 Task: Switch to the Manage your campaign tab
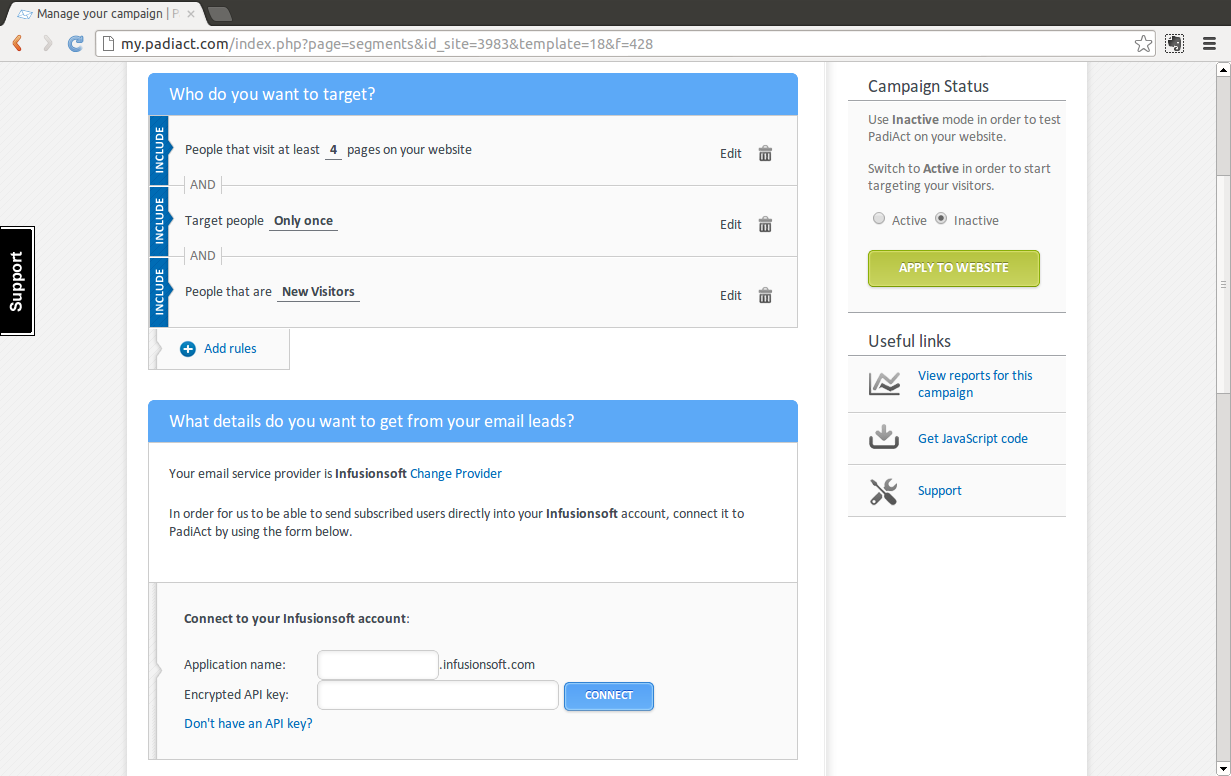(x=105, y=14)
